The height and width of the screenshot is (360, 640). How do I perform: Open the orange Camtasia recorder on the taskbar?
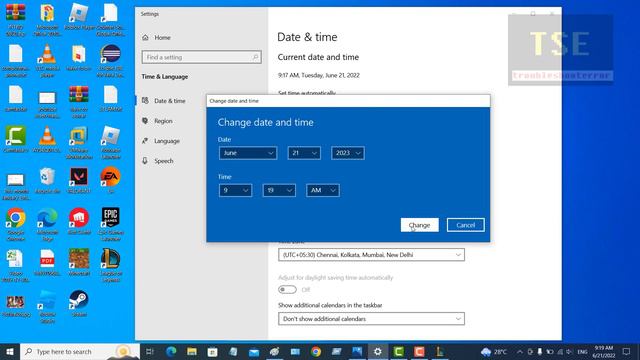[x=419, y=351]
